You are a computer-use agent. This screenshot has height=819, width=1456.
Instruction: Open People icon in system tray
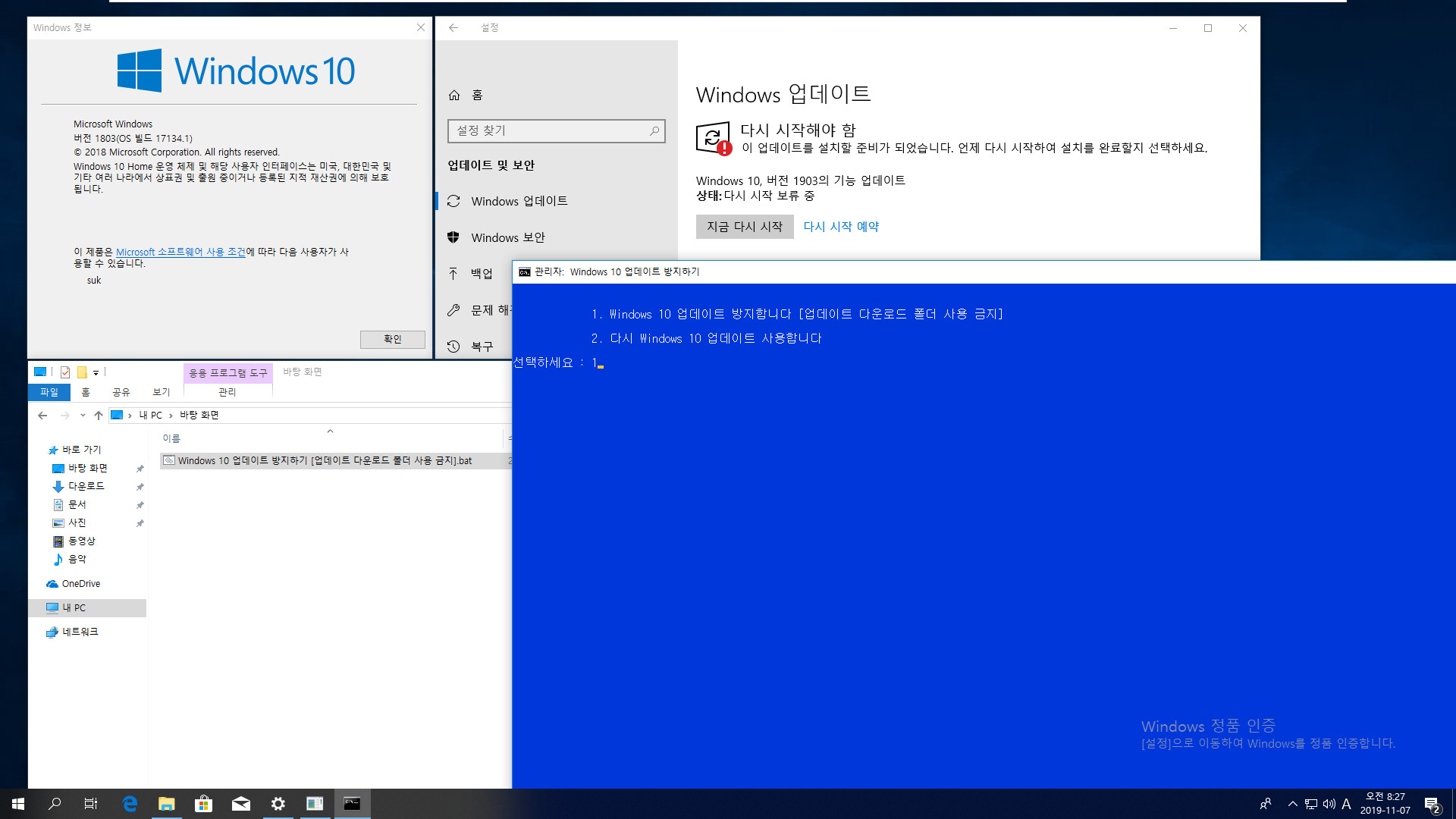[1266, 804]
